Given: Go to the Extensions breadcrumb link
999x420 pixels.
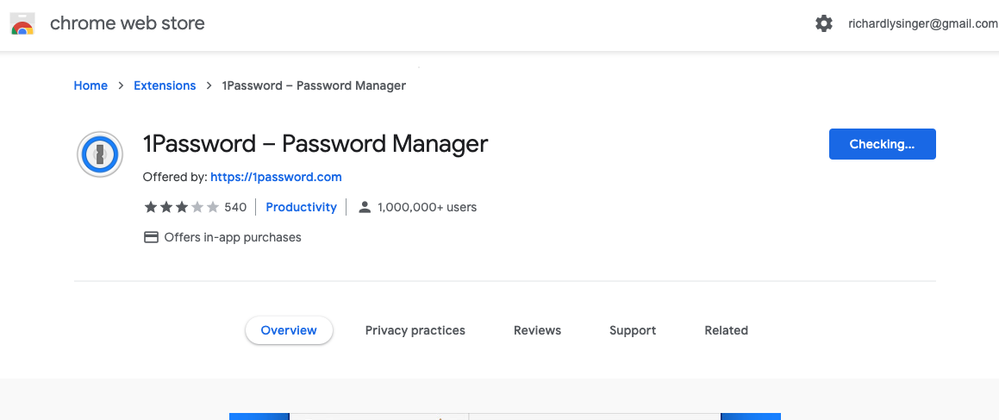Looking at the screenshot, I should 165,86.
